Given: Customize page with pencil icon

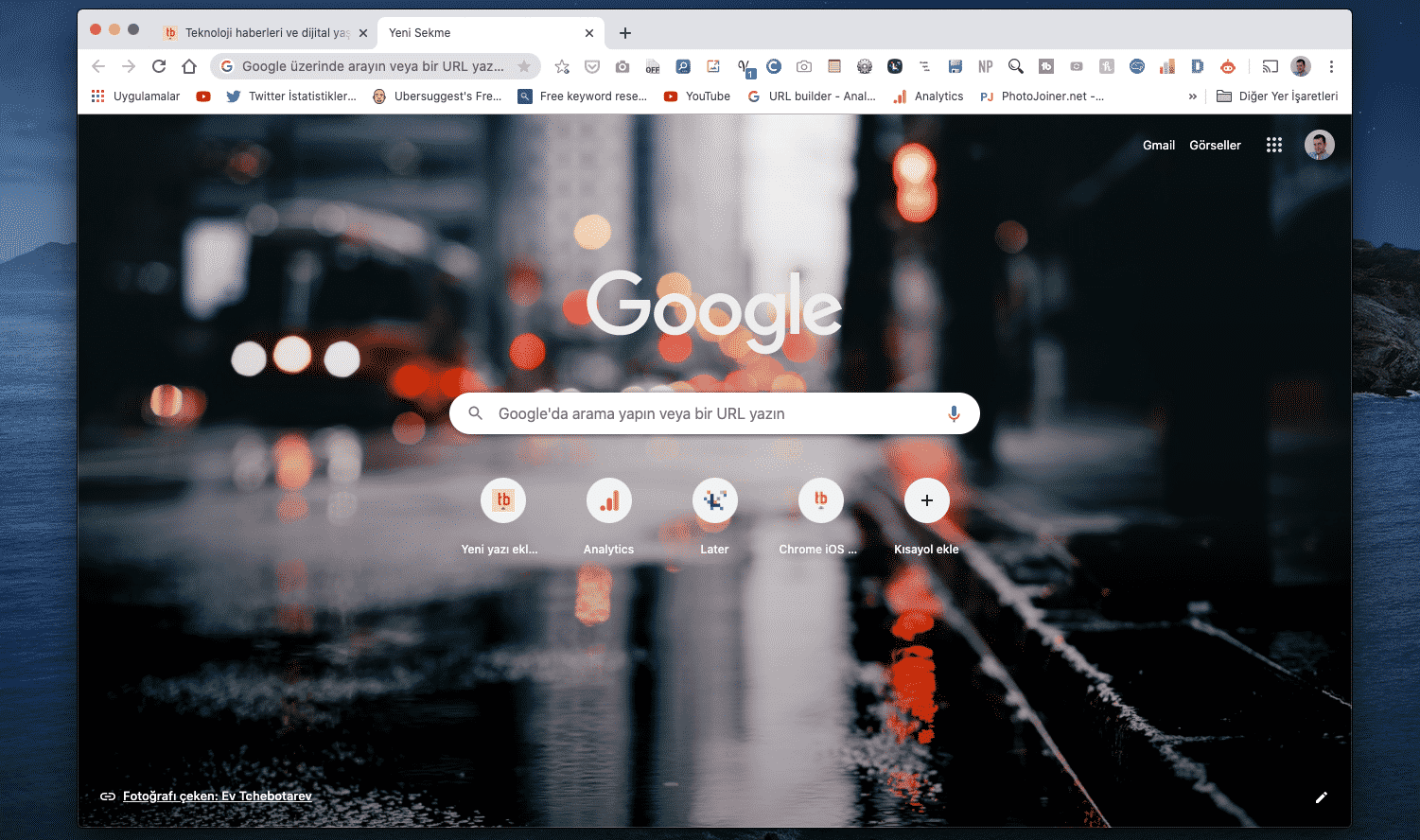Looking at the screenshot, I should point(1322,797).
